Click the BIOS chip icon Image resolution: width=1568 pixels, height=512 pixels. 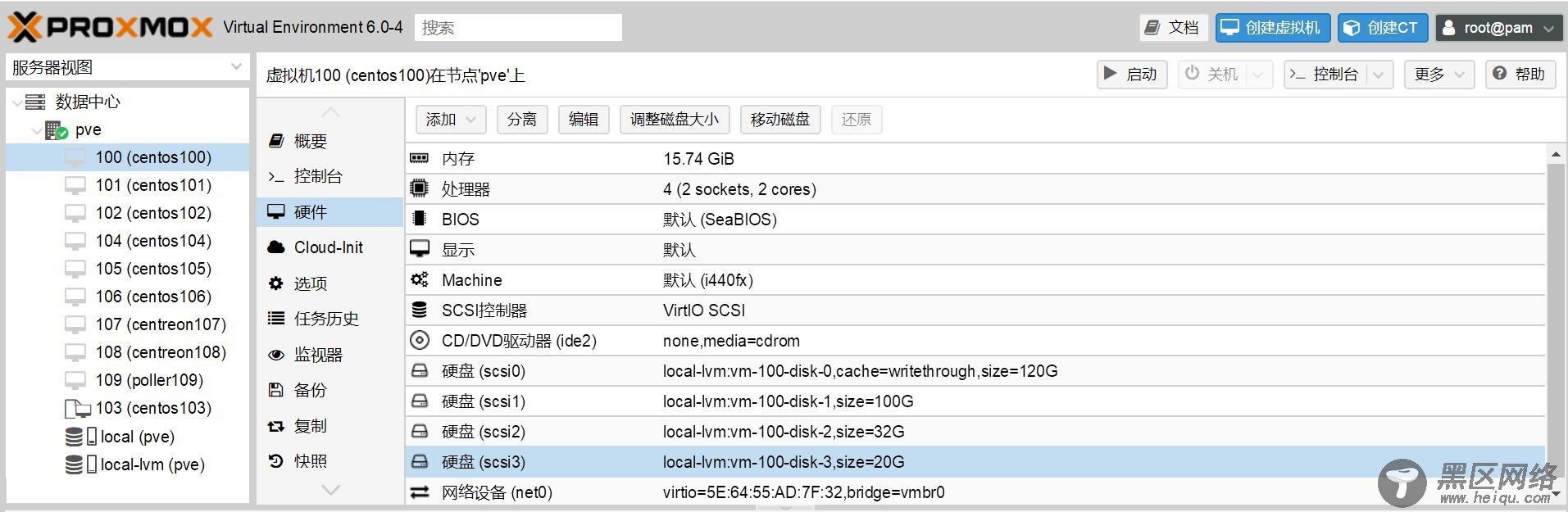click(419, 219)
